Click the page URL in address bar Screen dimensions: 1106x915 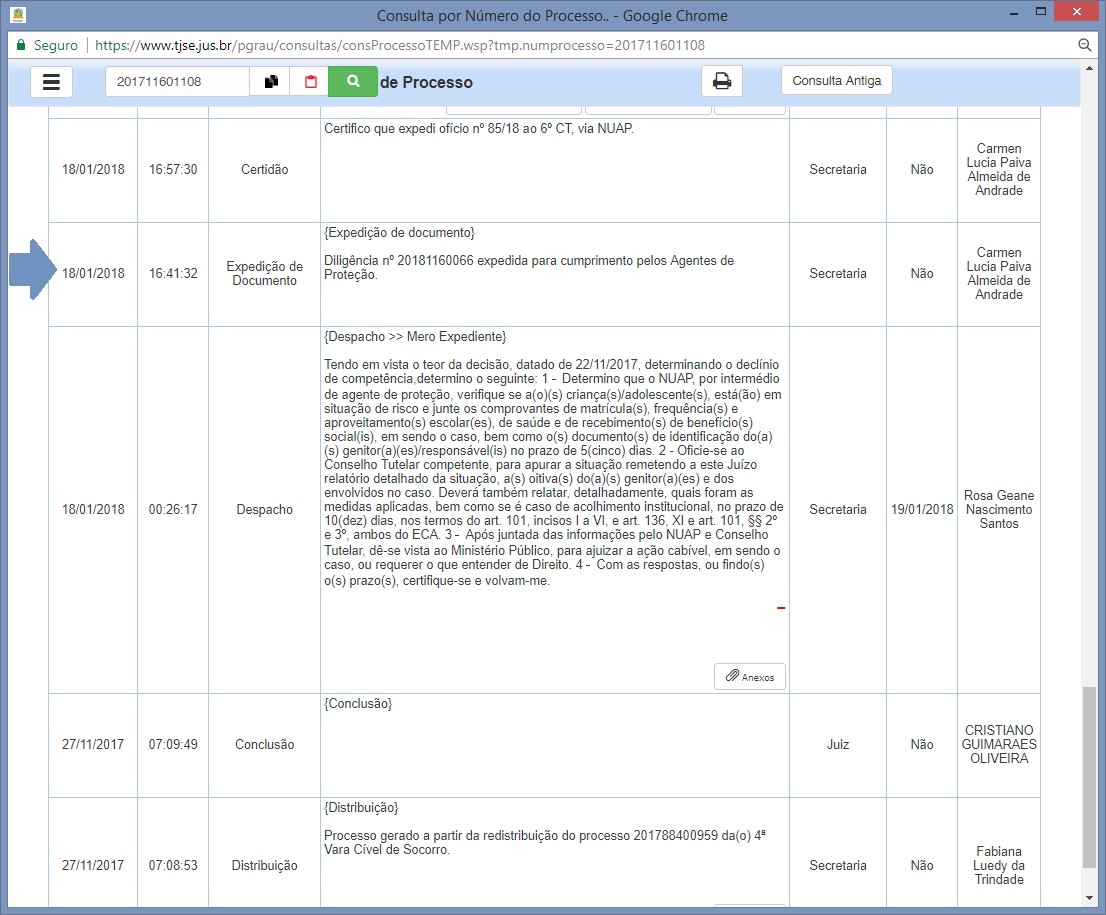(x=400, y=45)
